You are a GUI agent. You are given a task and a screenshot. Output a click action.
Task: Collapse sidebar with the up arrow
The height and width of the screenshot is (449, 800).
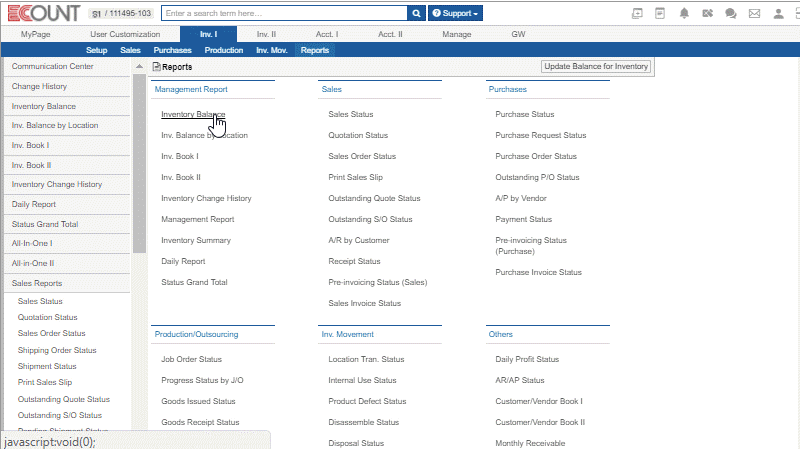[139, 66]
